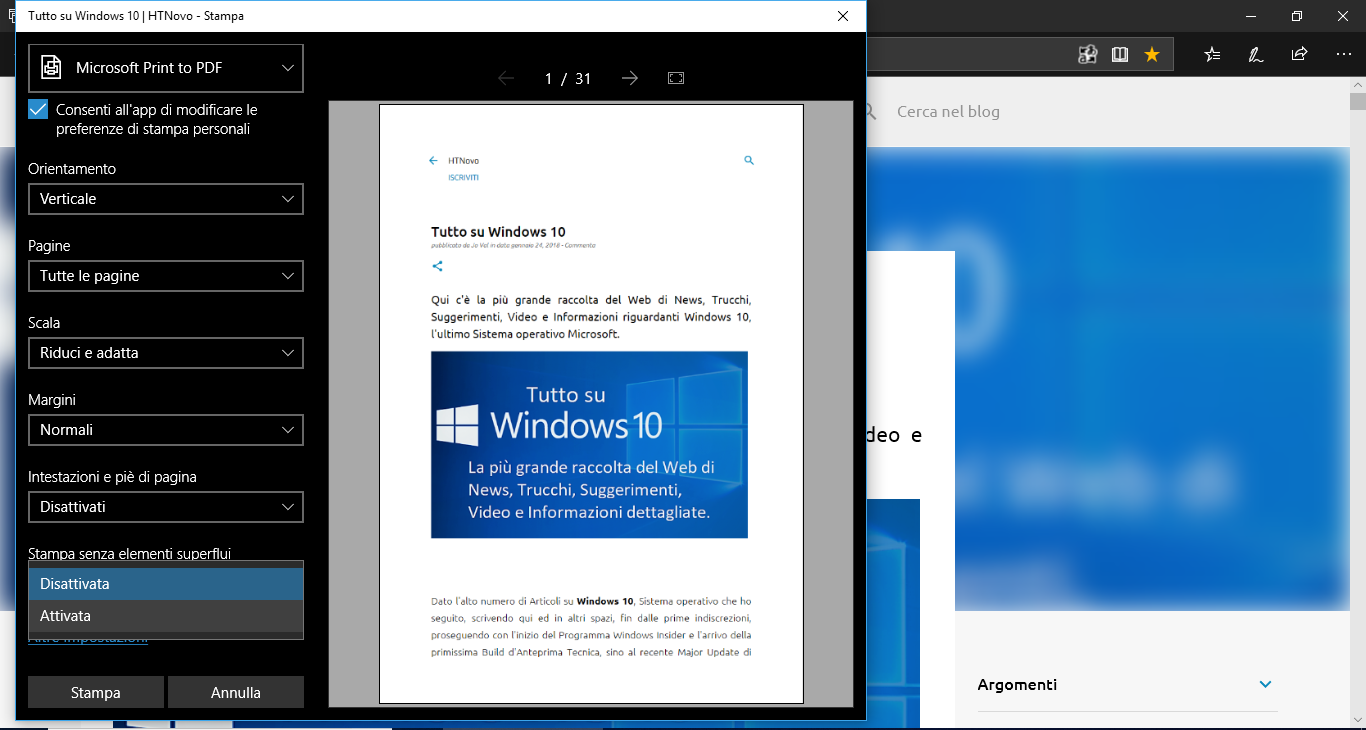Uncheck the app print preferences checkbox
This screenshot has width=1366, height=730.
[x=38, y=110]
